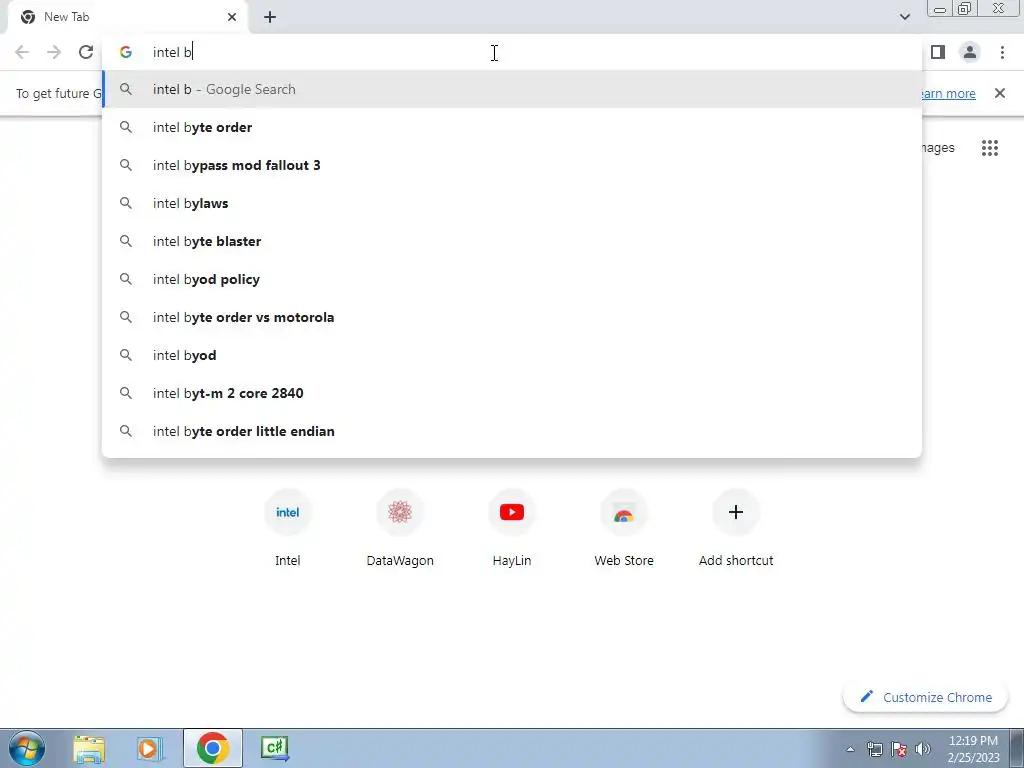Close the New Tab tab
The image size is (1024, 768).
click(x=232, y=17)
